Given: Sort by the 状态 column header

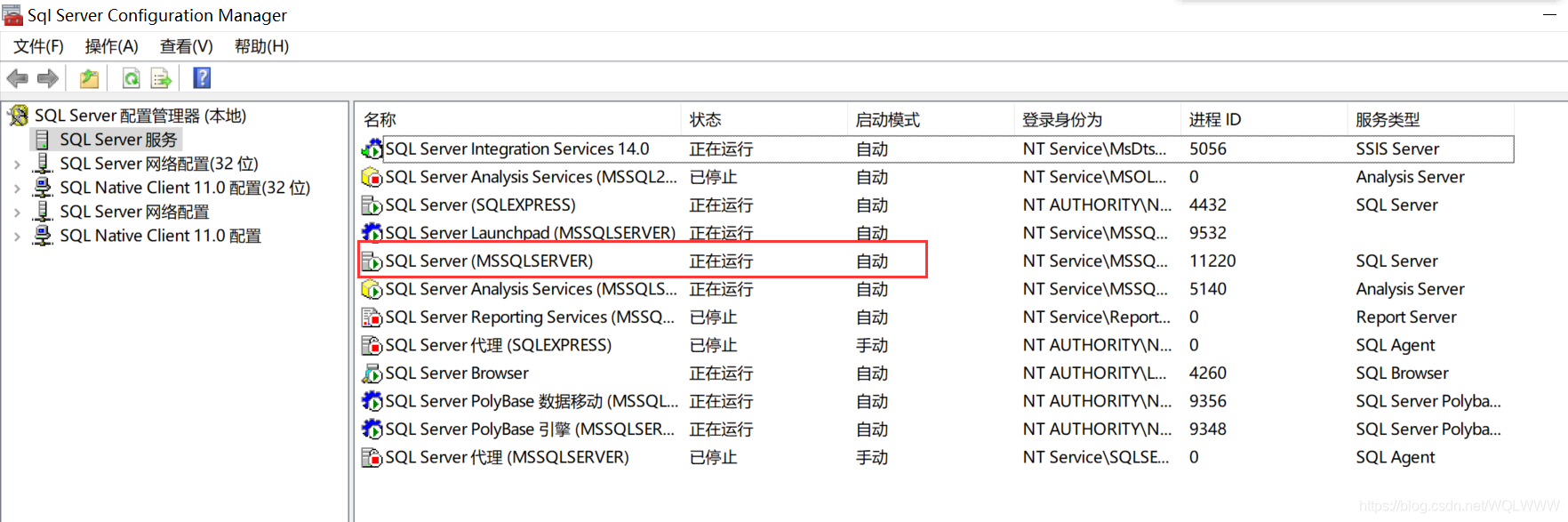Looking at the screenshot, I should coord(764,119).
